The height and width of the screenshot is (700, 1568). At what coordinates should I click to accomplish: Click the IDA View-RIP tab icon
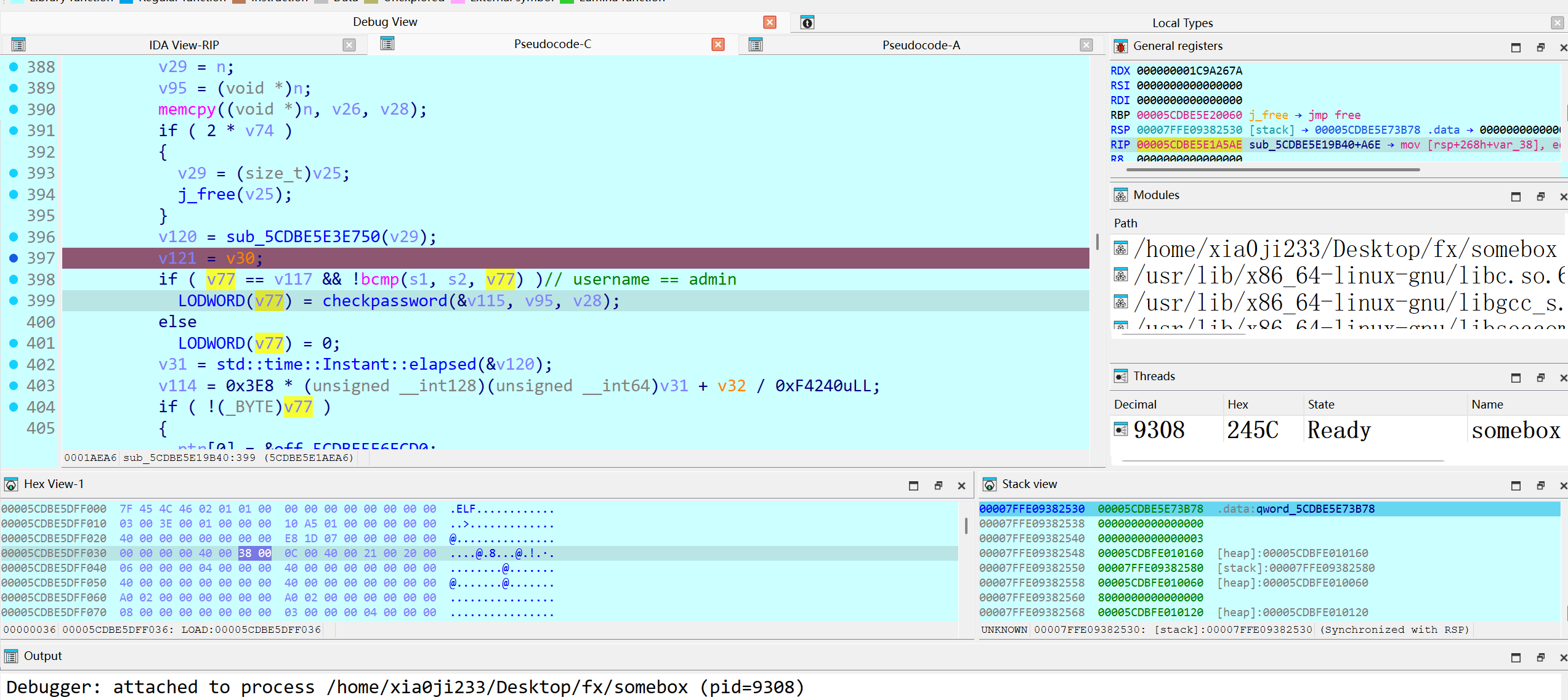(18, 45)
